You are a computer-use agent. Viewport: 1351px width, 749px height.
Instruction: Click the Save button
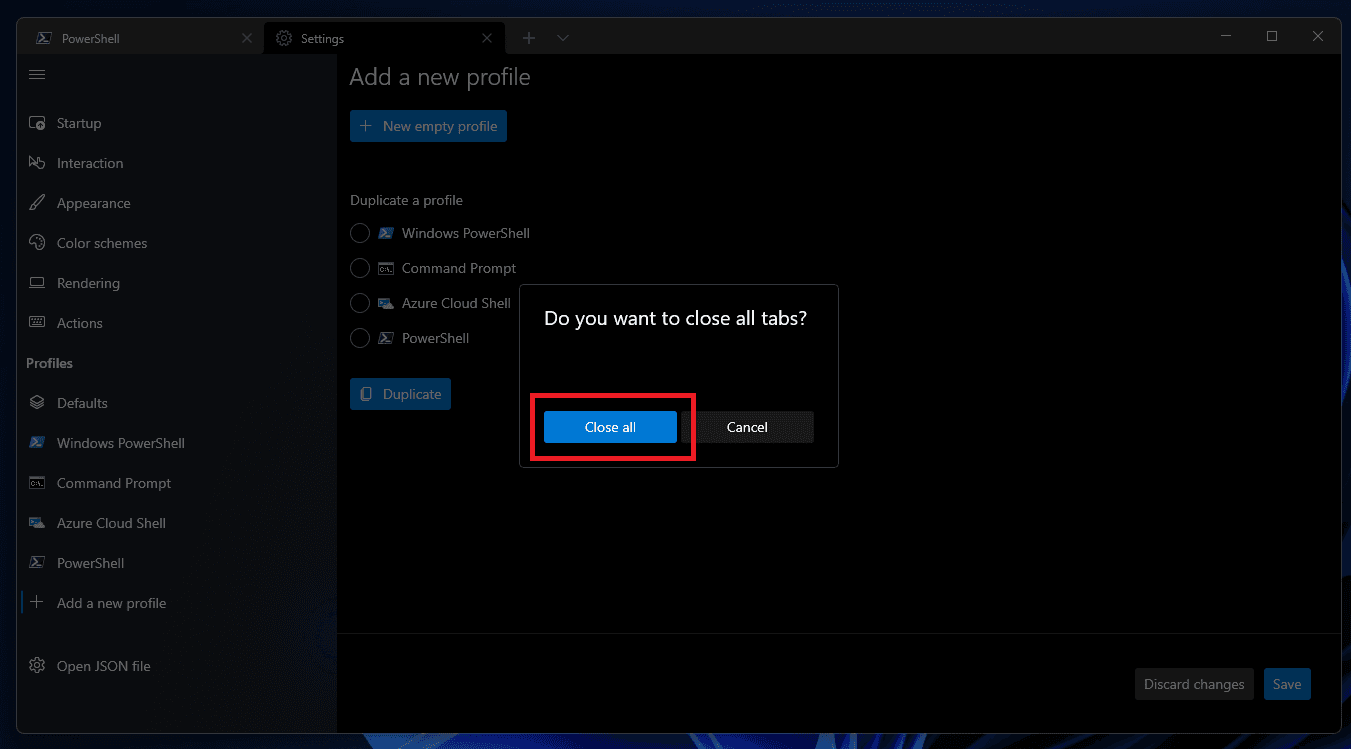coord(1287,684)
